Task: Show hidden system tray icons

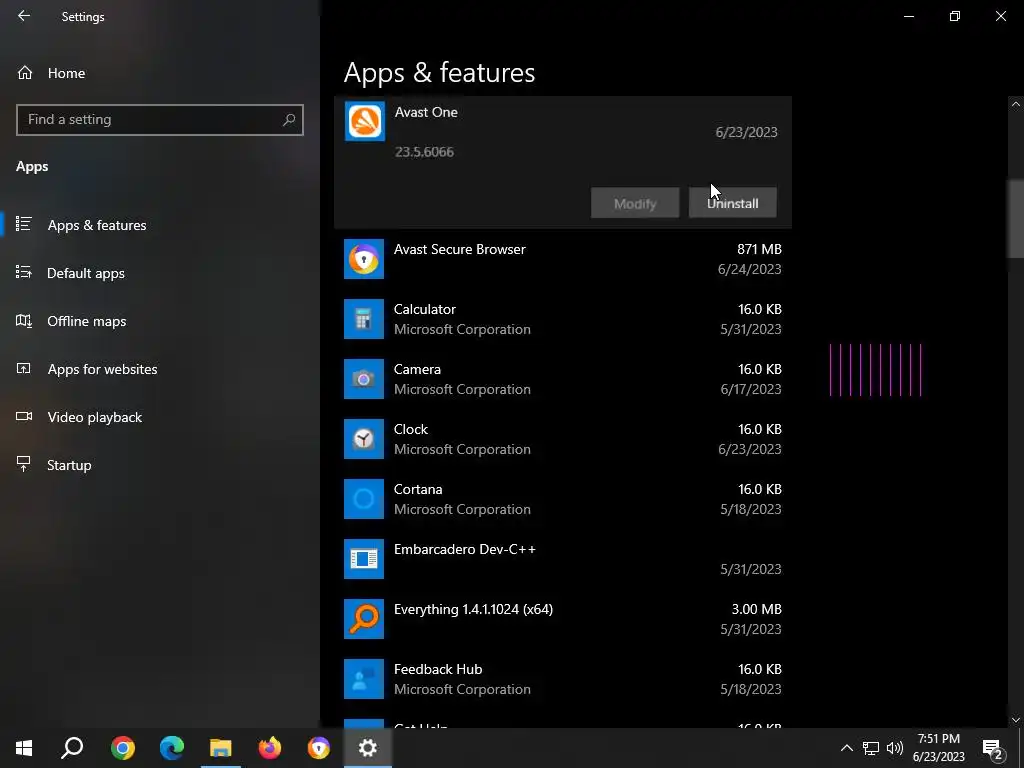Action: [x=846, y=748]
